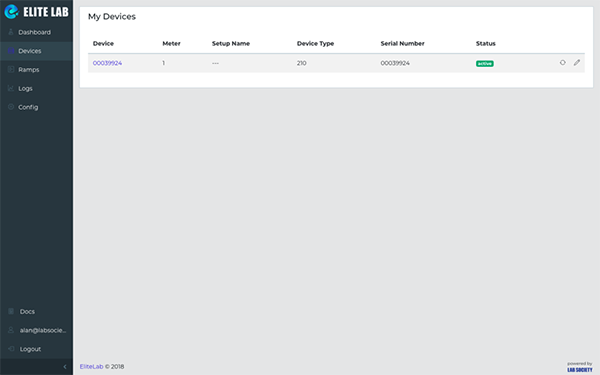
Task: Click the Logout arrow icon
Action: [x=11, y=349]
